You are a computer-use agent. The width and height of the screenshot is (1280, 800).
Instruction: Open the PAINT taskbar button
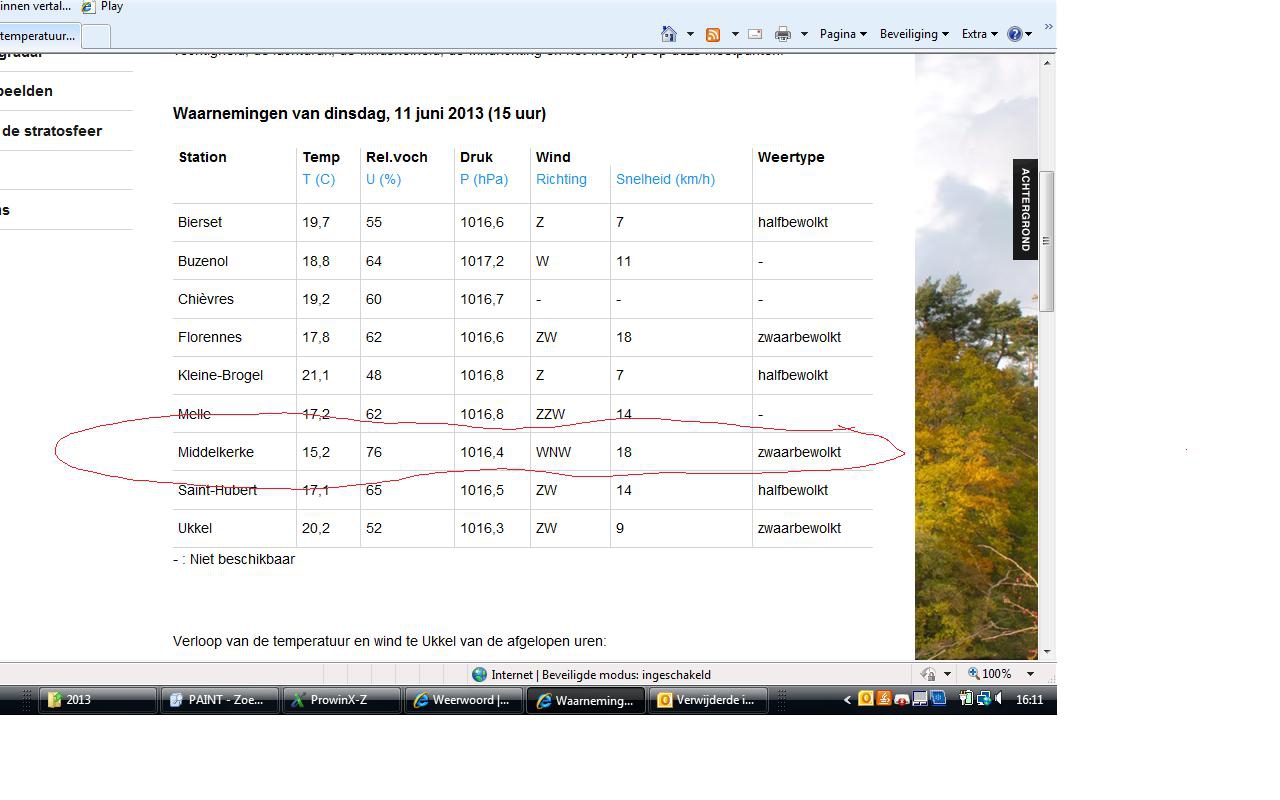pos(220,700)
